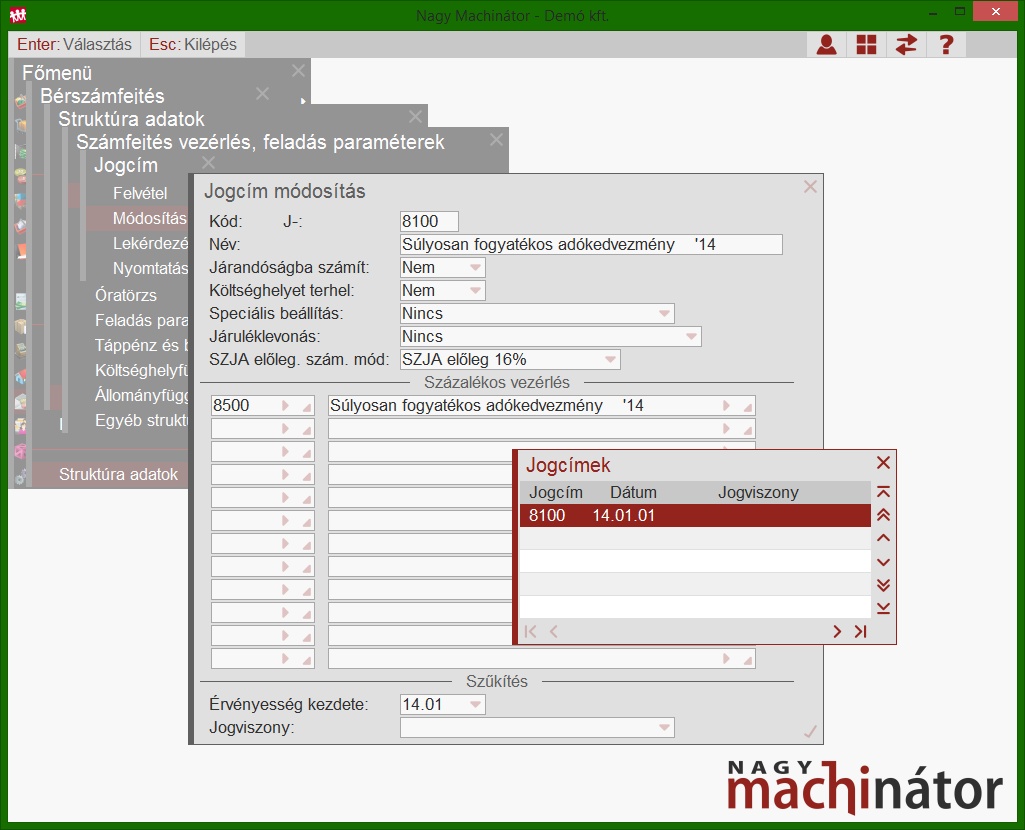Image resolution: width=1025 pixels, height=830 pixels.
Task: Open Jogviszony dropdown
Action: pyautogui.click(x=664, y=727)
